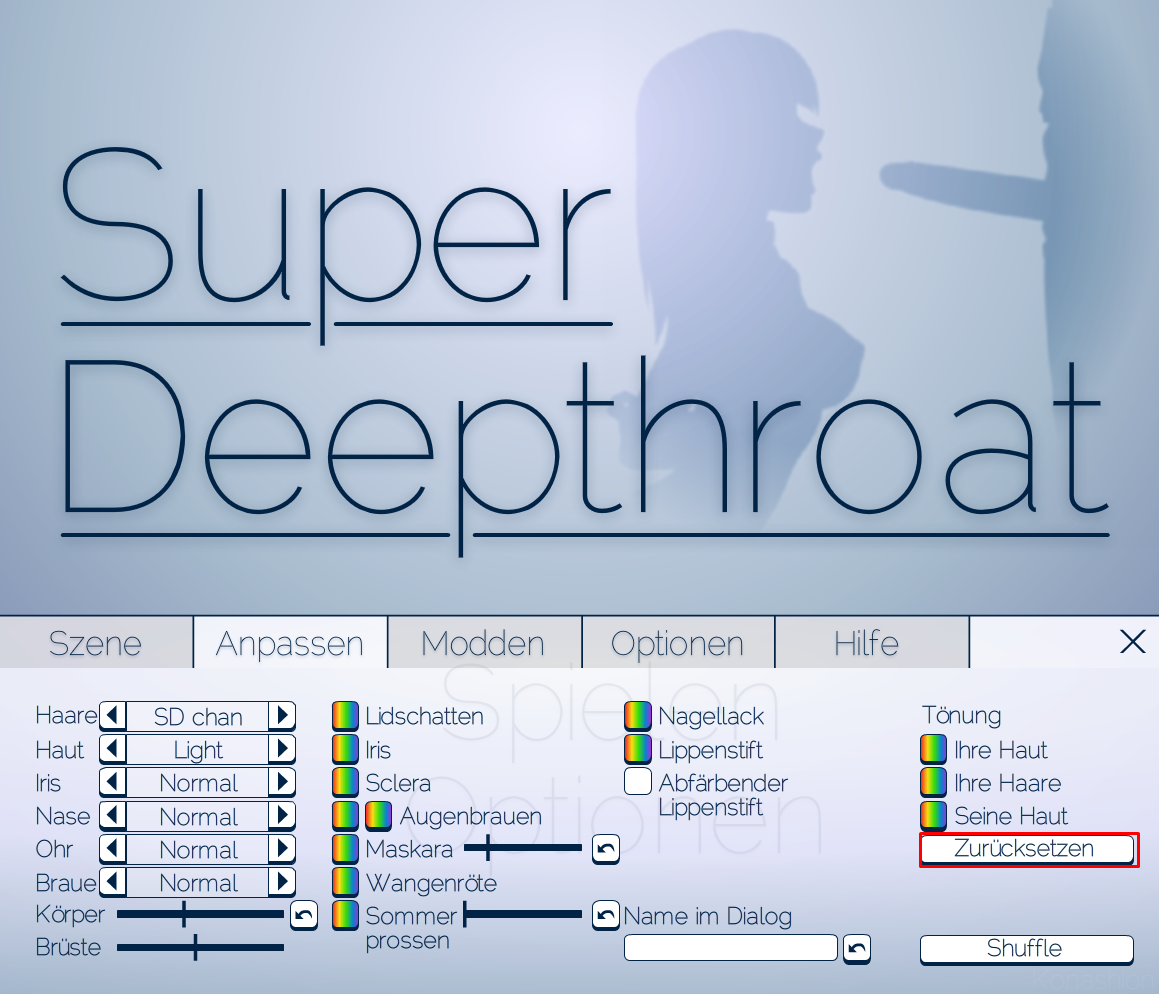Reset the Maskara slider with the undo icon
Screen dimensions: 1159x994
tap(606, 849)
